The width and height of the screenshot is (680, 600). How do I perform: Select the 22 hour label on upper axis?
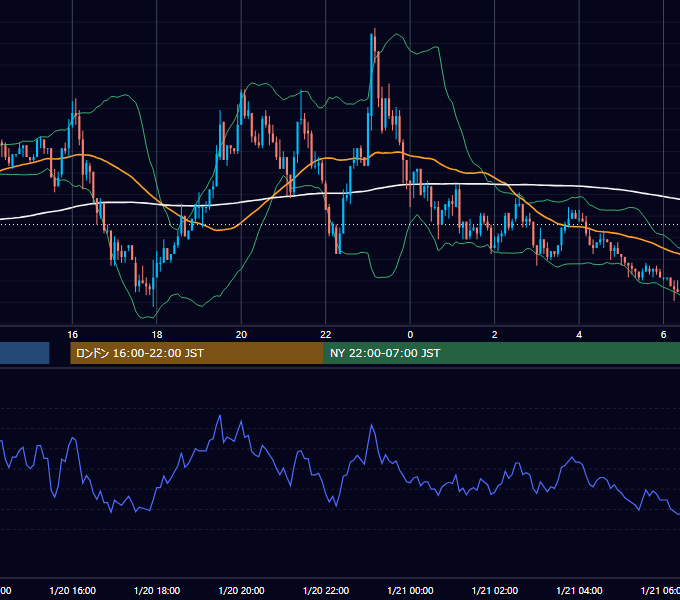click(x=326, y=335)
